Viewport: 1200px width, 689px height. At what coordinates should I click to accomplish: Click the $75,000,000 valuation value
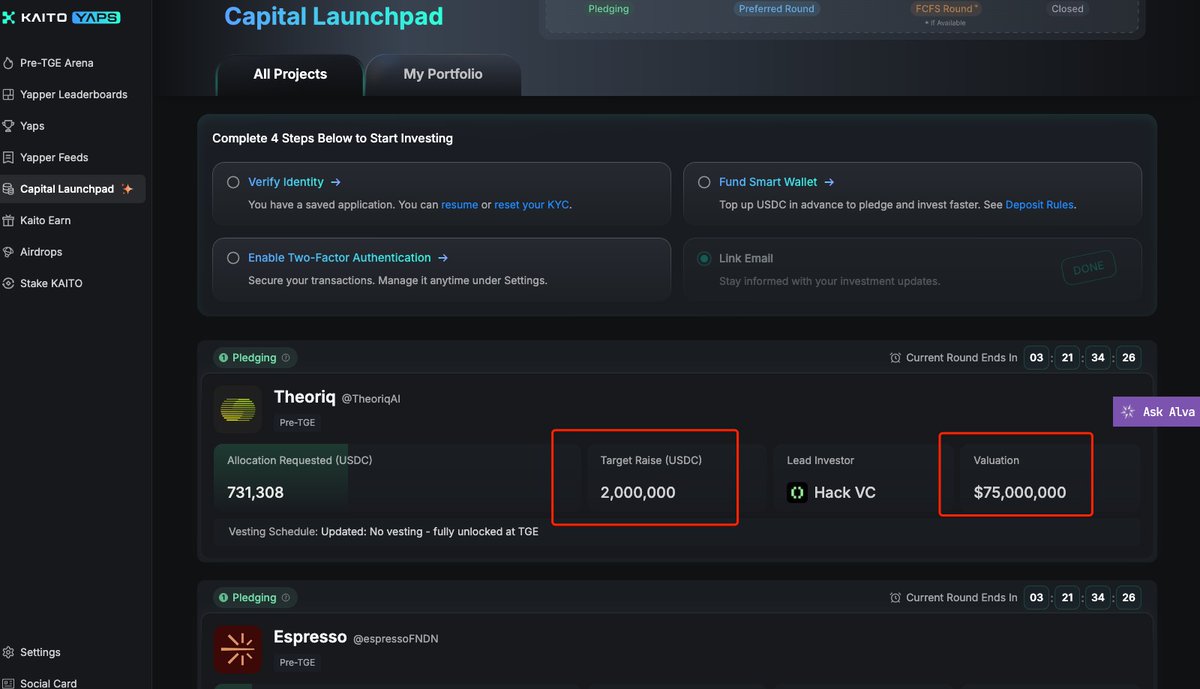[1020, 492]
